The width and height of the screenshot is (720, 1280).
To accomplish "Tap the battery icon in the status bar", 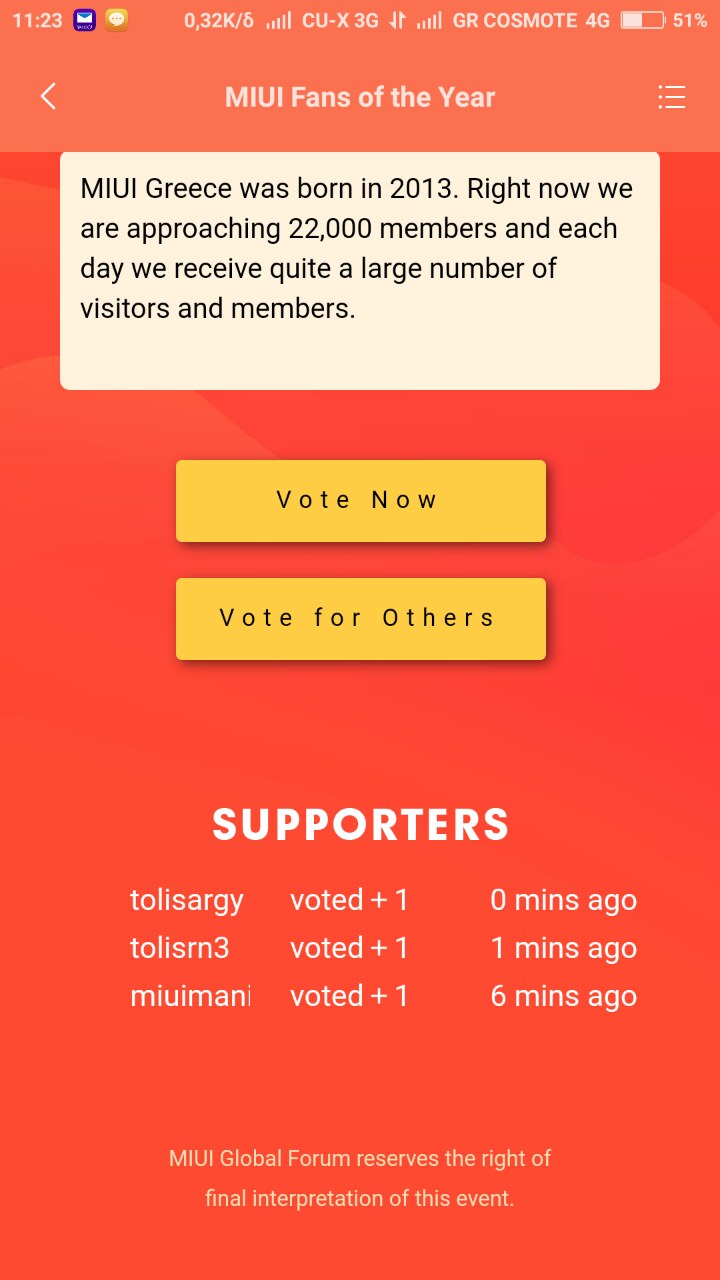I will click(643, 20).
